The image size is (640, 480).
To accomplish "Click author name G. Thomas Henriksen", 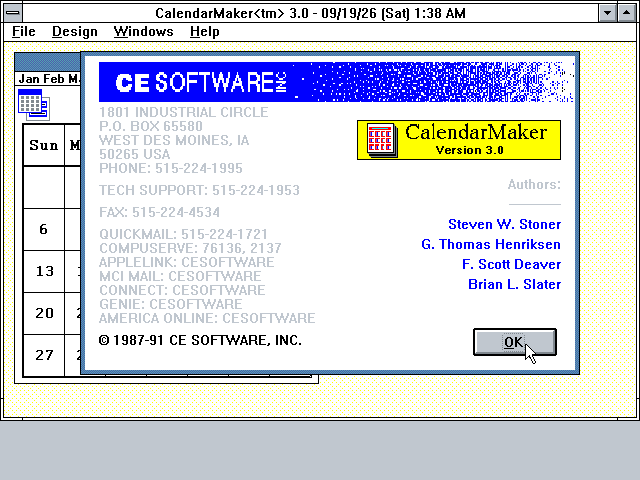I will (491, 244).
